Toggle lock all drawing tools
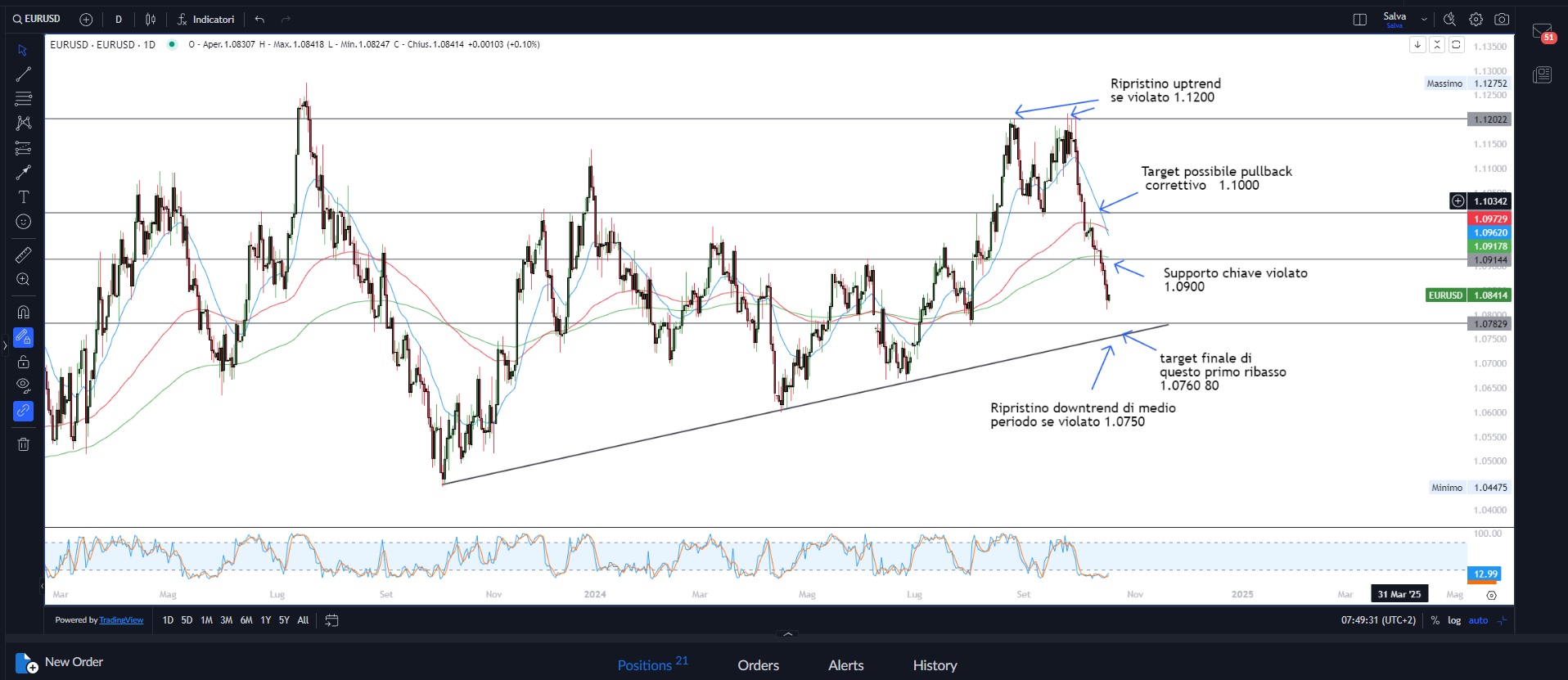The width and height of the screenshot is (1568, 680). 24,362
